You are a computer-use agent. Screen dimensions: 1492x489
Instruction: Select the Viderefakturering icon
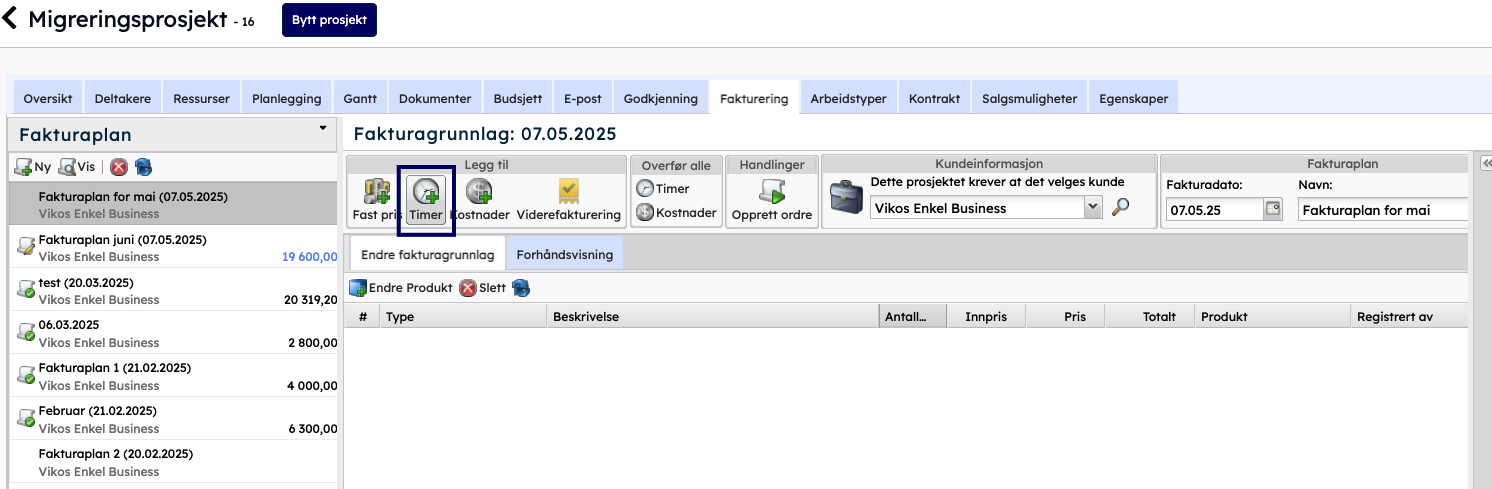(568, 191)
